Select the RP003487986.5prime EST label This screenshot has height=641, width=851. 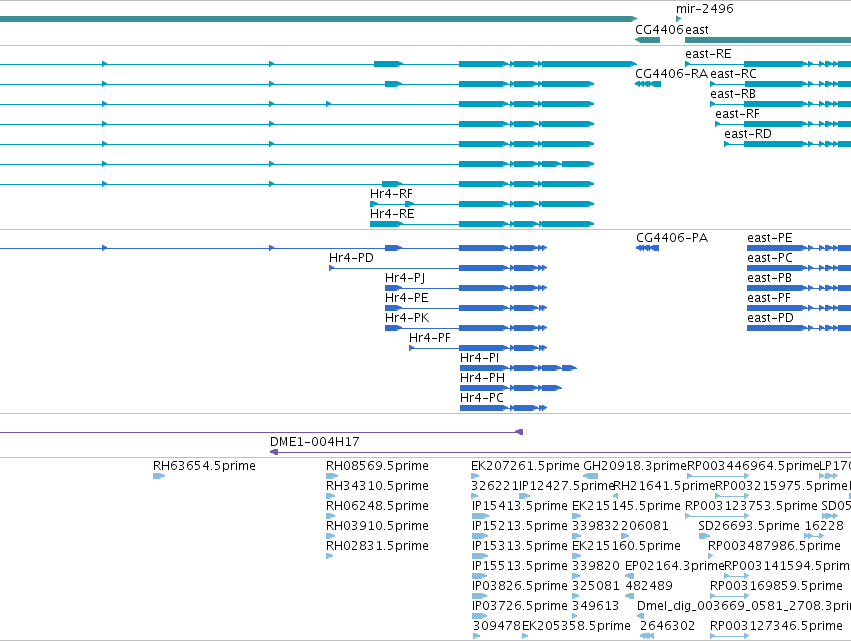pyautogui.click(x=774, y=546)
